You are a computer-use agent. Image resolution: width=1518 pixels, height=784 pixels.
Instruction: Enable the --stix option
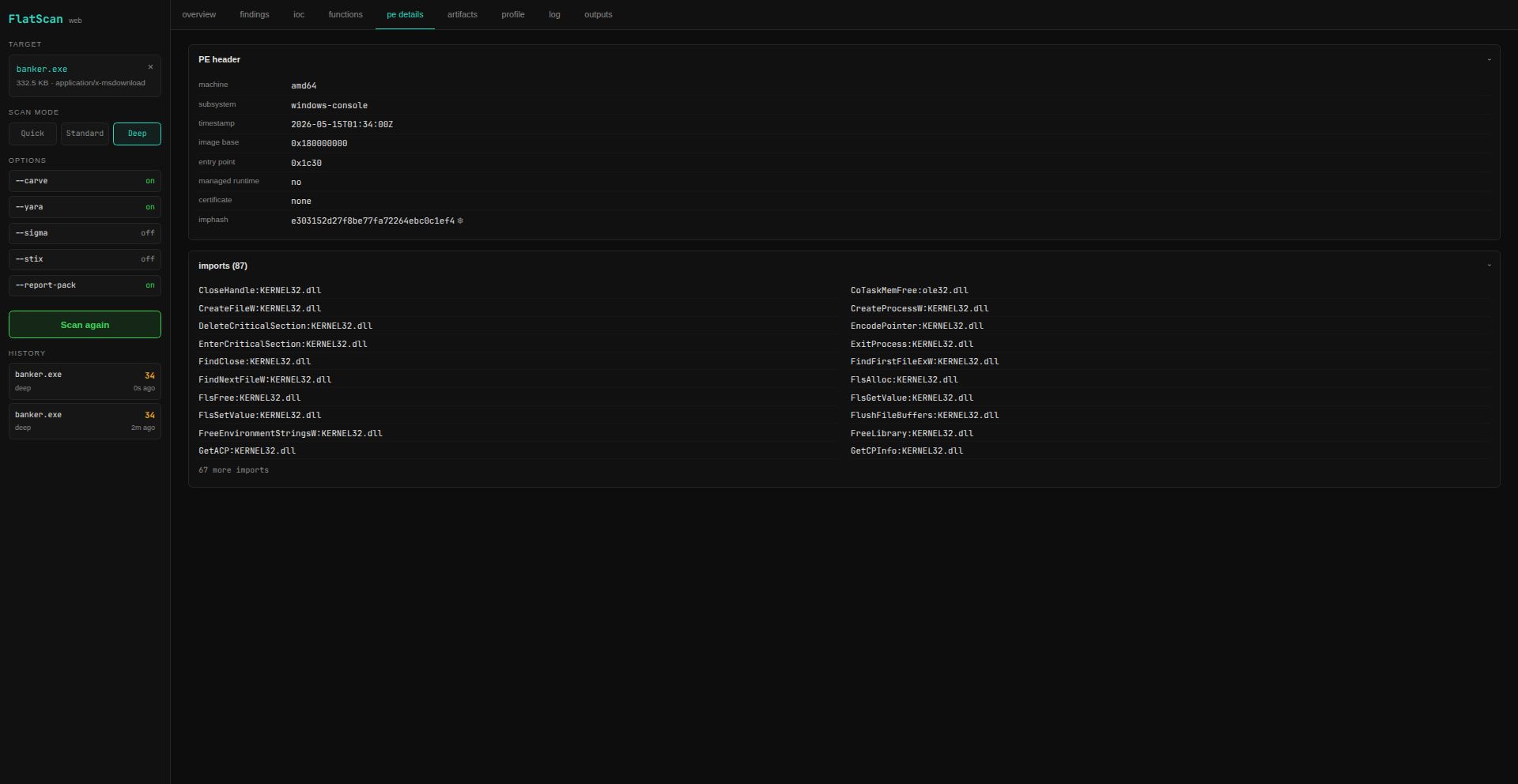pos(85,259)
